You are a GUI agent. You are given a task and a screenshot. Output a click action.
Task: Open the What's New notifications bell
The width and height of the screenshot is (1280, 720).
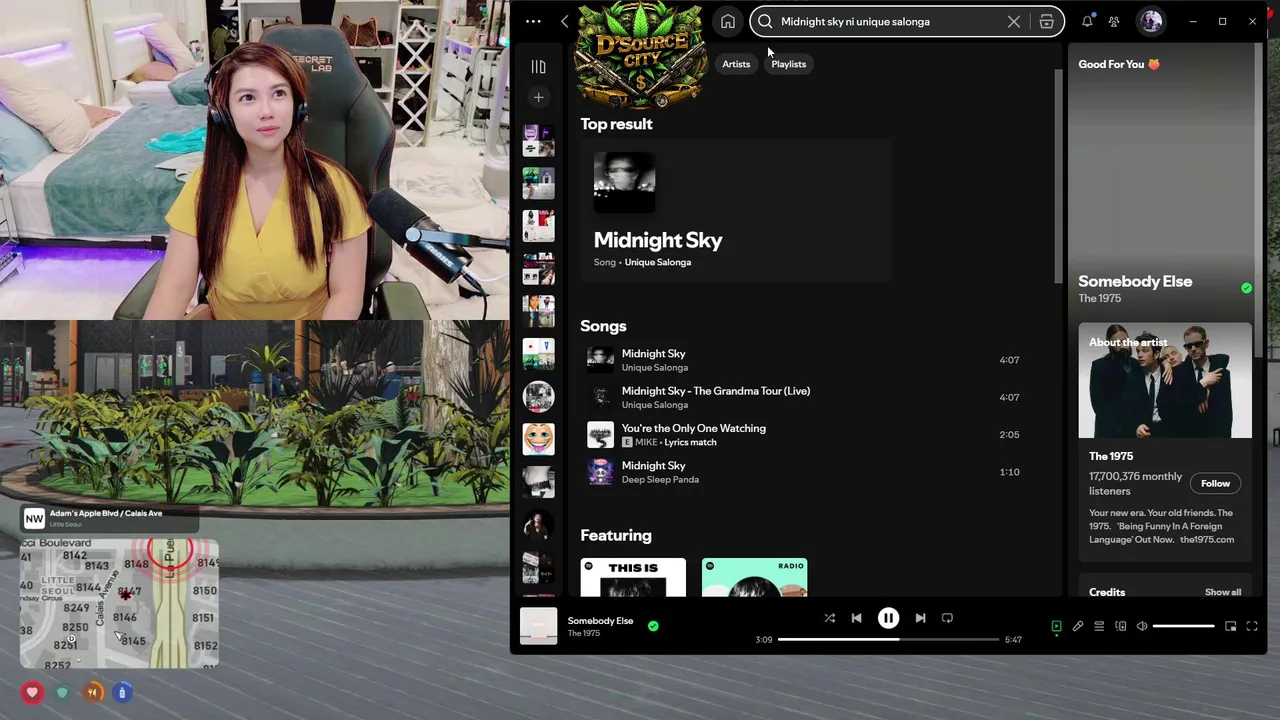pyautogui.click(x=1087, y=21)
